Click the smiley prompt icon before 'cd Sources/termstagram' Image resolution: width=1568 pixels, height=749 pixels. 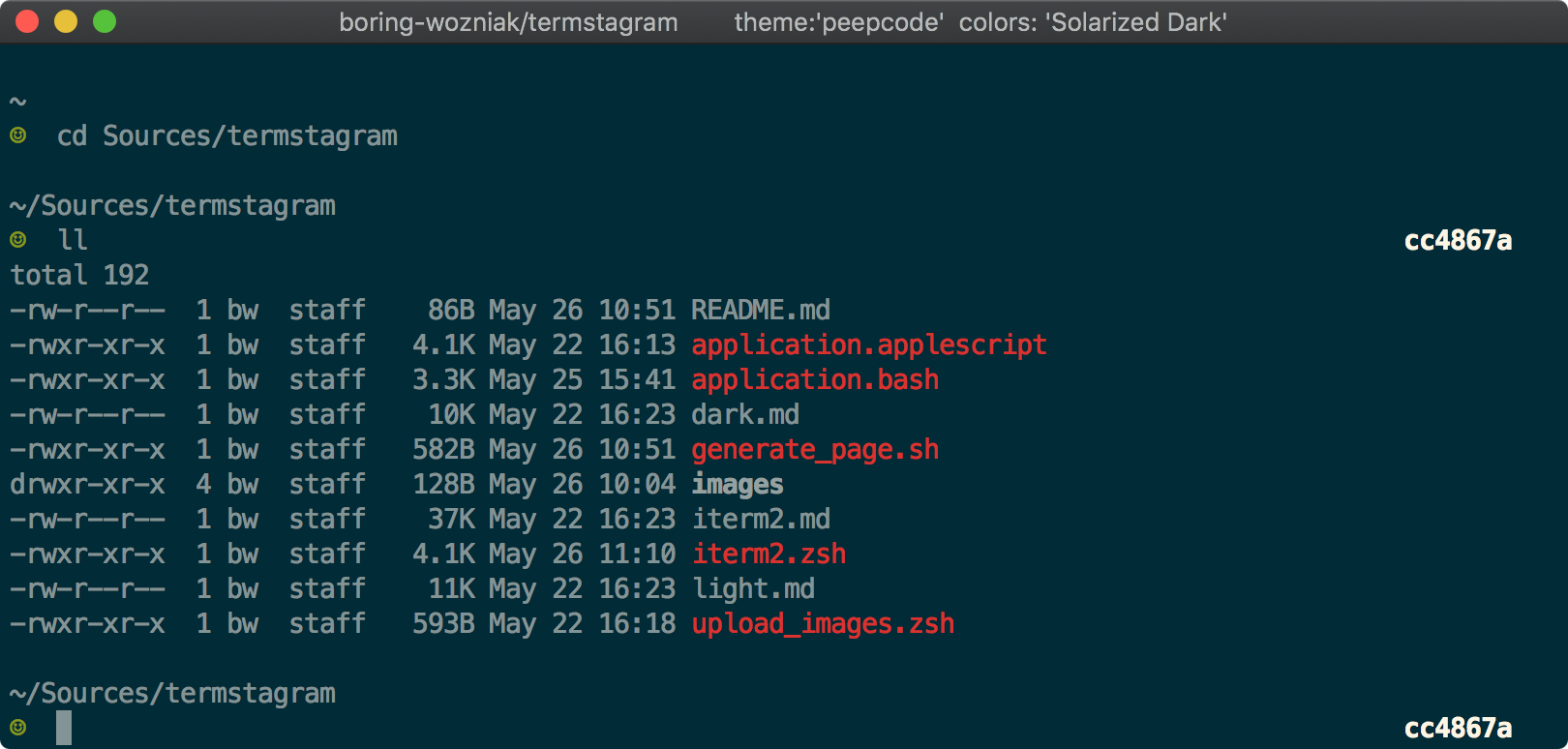(x=18, y=135)
